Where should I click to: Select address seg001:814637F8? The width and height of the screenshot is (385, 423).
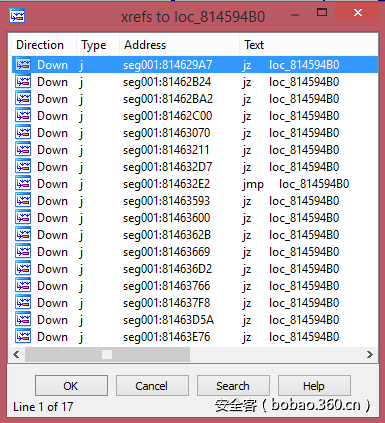pos(167,303)
